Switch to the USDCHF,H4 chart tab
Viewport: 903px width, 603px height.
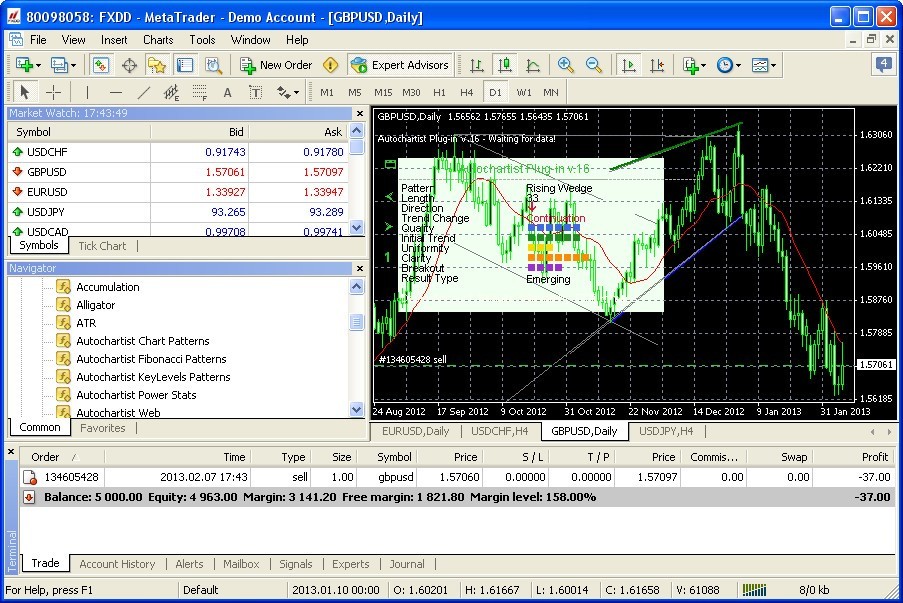click(x=500, y=431)
